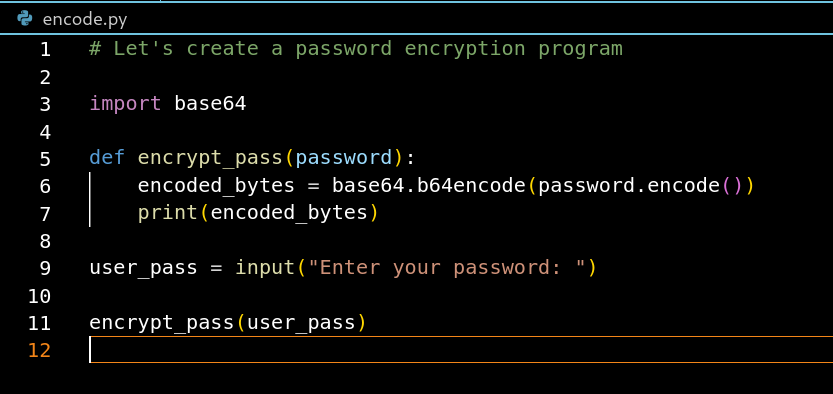This screenshot has height=394, width=833.
Task: Click the encrypt_pass call on line 11
Action: (x=162, y=322)
